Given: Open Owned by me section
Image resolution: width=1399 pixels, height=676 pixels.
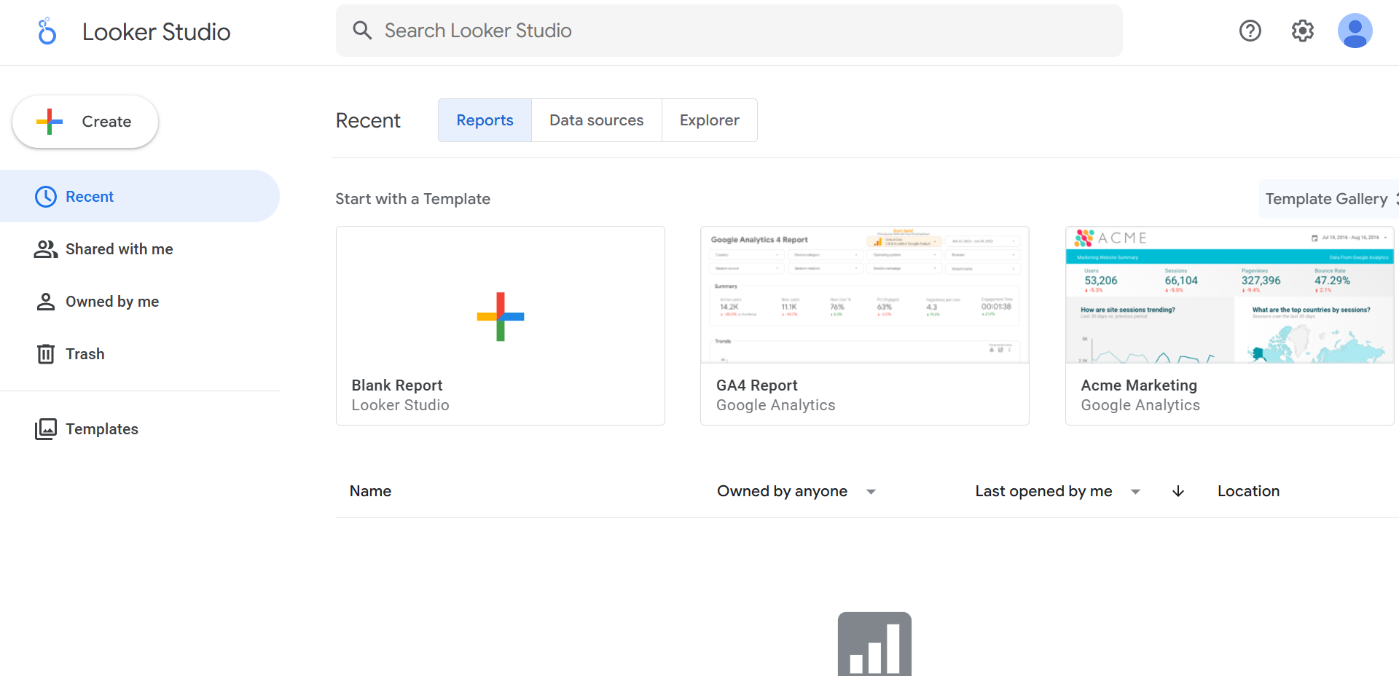Looking at the screenshot, I should point(140,301).
